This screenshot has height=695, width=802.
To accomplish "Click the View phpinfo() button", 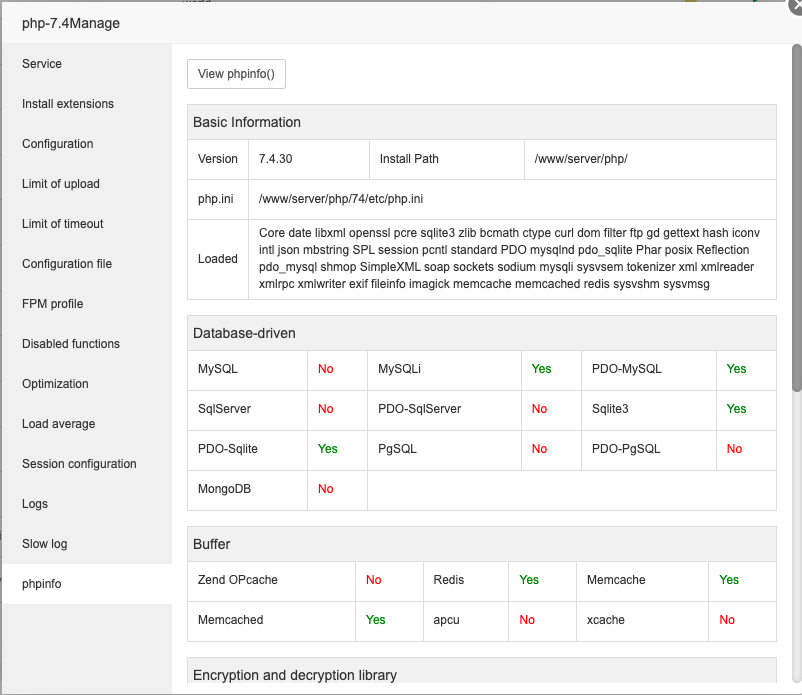I will pyautogui.click(x=237, y=74).
